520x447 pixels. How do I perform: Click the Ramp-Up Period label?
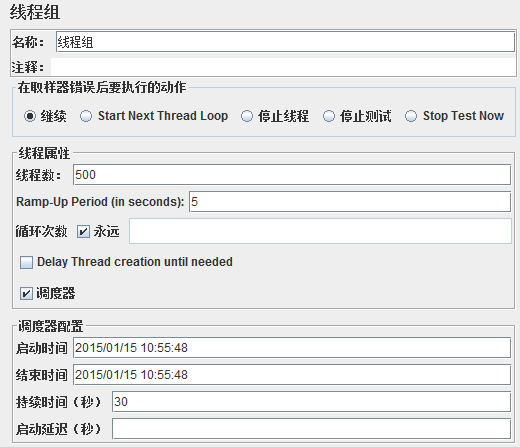[x=100, y=202]
